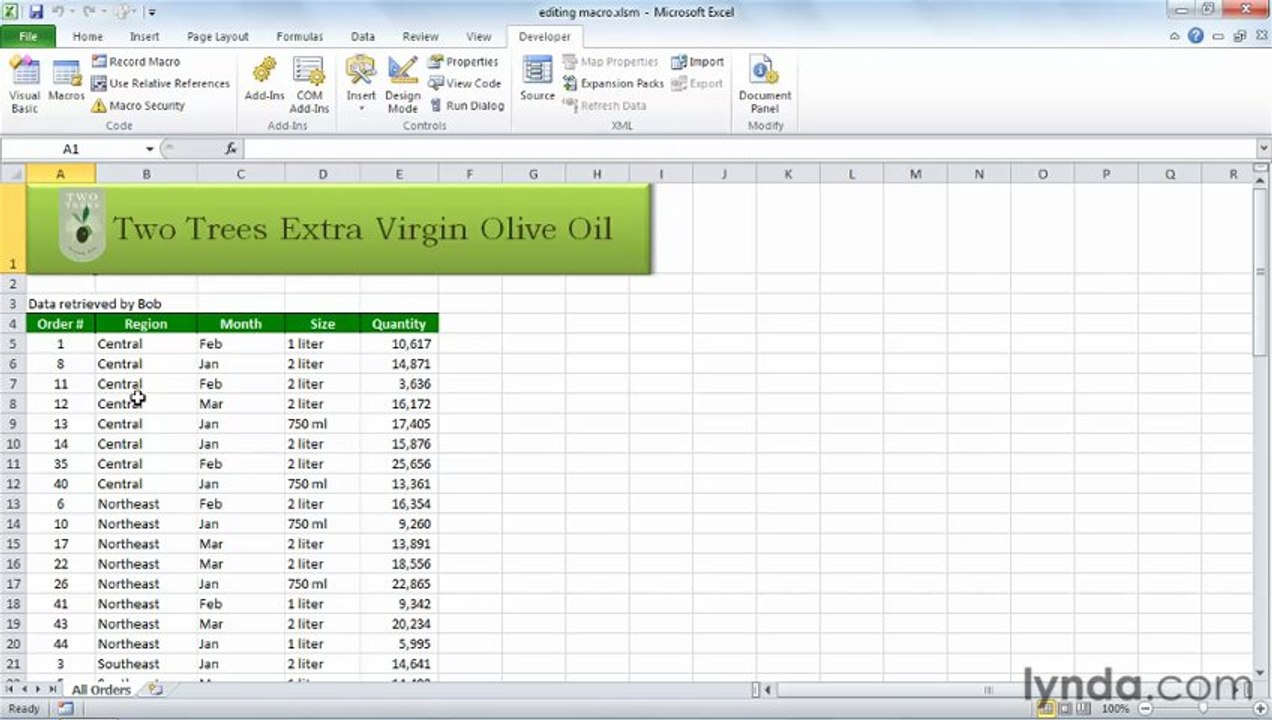Start Record Macro
This screenshot has width=1272, height=720.
coord(136,62)
